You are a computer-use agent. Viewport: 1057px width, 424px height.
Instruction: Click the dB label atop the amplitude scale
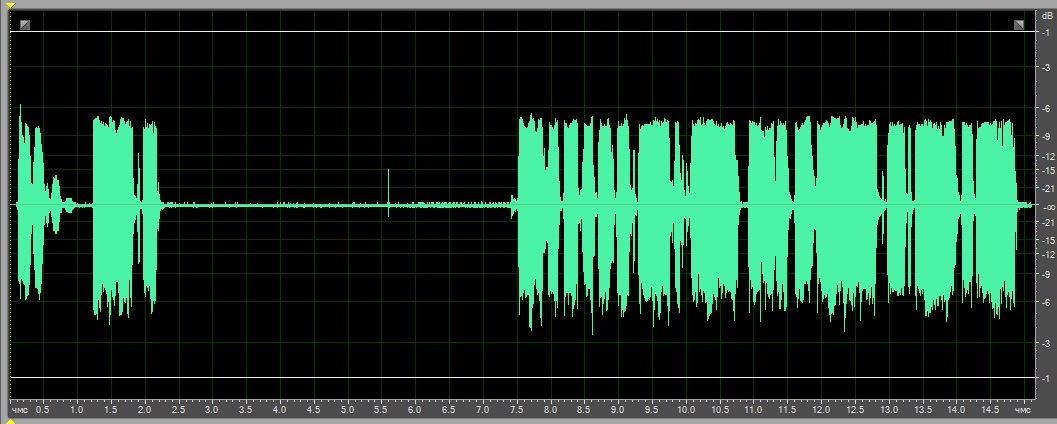tap(1046, 16)
